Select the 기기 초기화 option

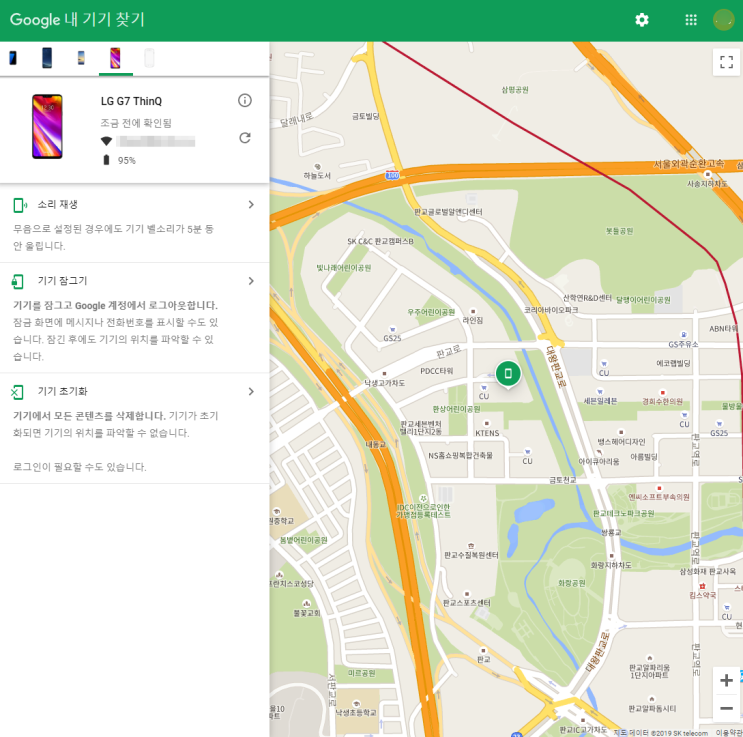tap(135, 428)
